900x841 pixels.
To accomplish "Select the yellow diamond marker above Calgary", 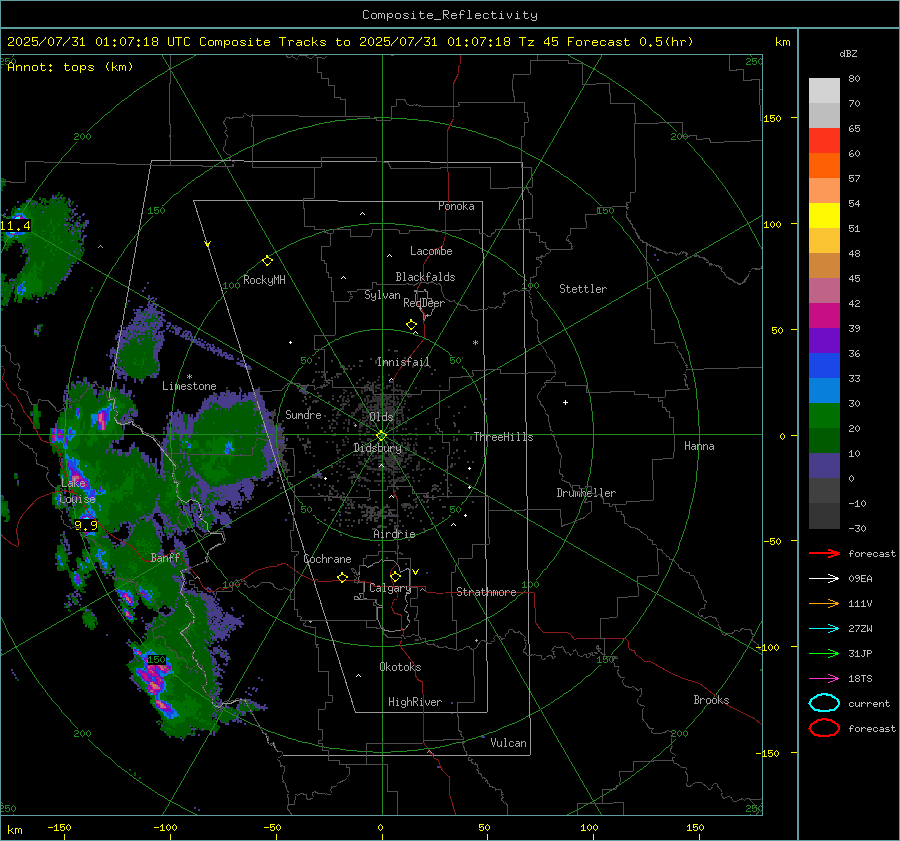I will point(395,576).
